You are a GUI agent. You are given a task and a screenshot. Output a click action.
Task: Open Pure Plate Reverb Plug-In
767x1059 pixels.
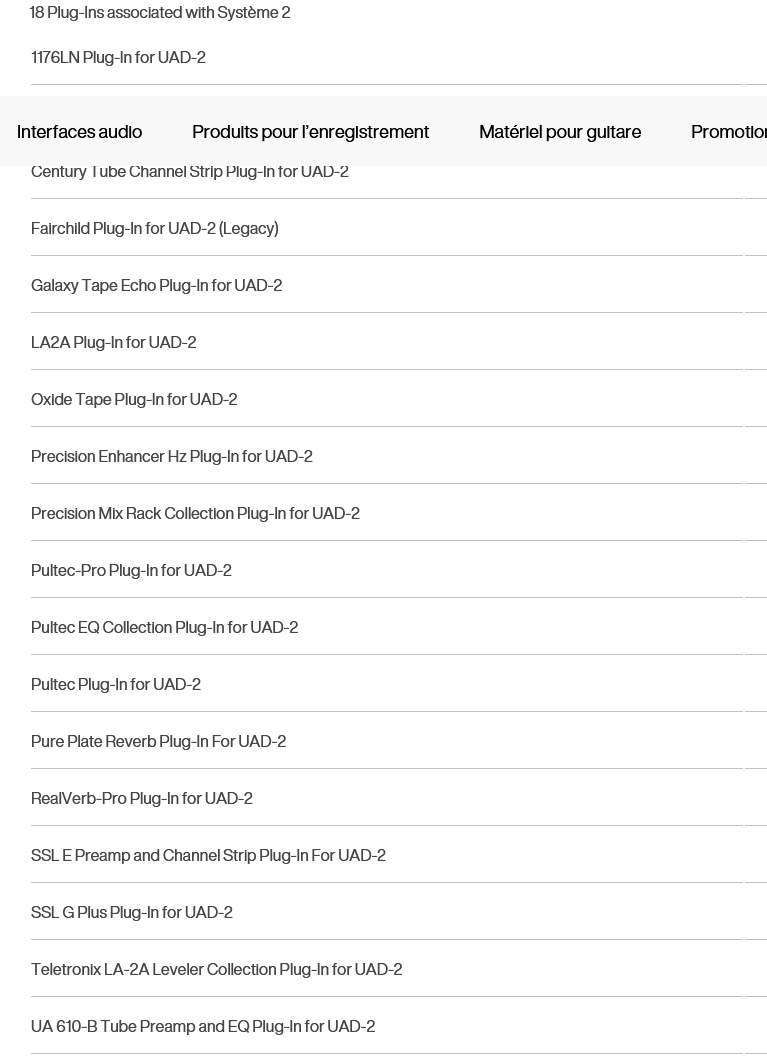pos(158,742)
